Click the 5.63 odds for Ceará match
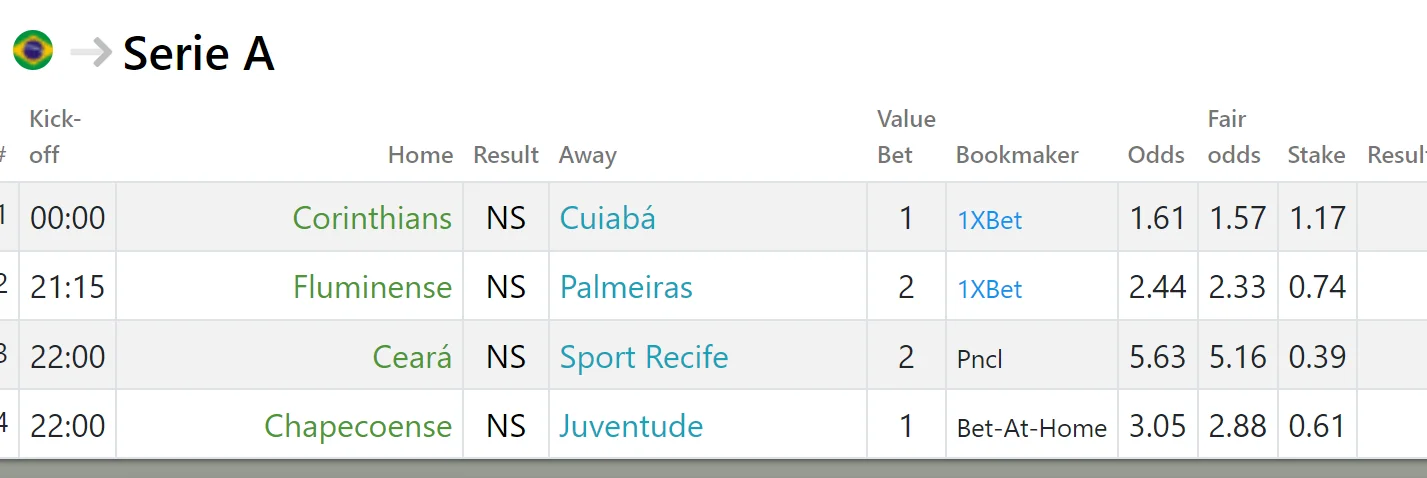Screen dimensions: 1427x478 (x=1157, y=357)
